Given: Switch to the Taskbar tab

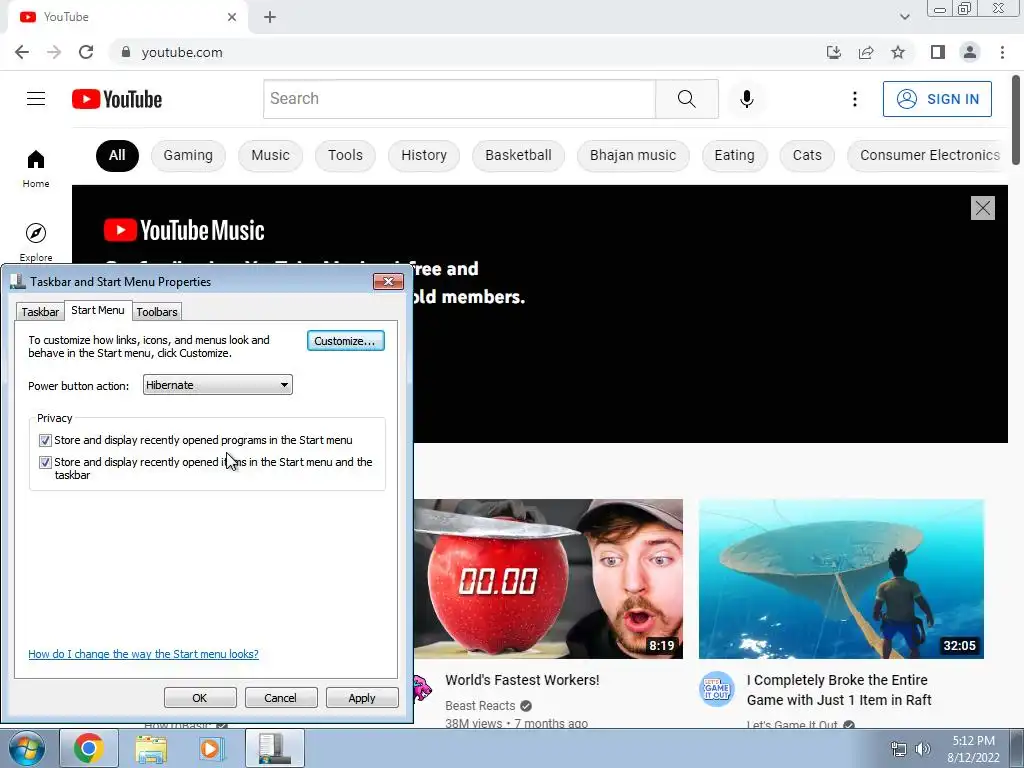Looking at the screenshot, I should point(40,312).
